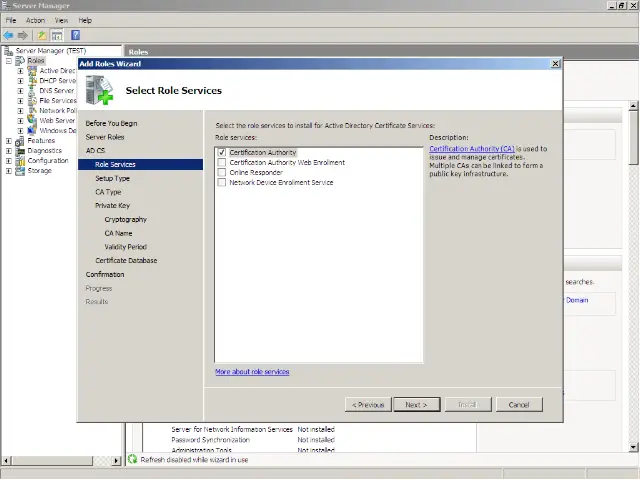Go to the Setup Type wizard step
Viewport: 640px width, 480px height.
point(112,178)
